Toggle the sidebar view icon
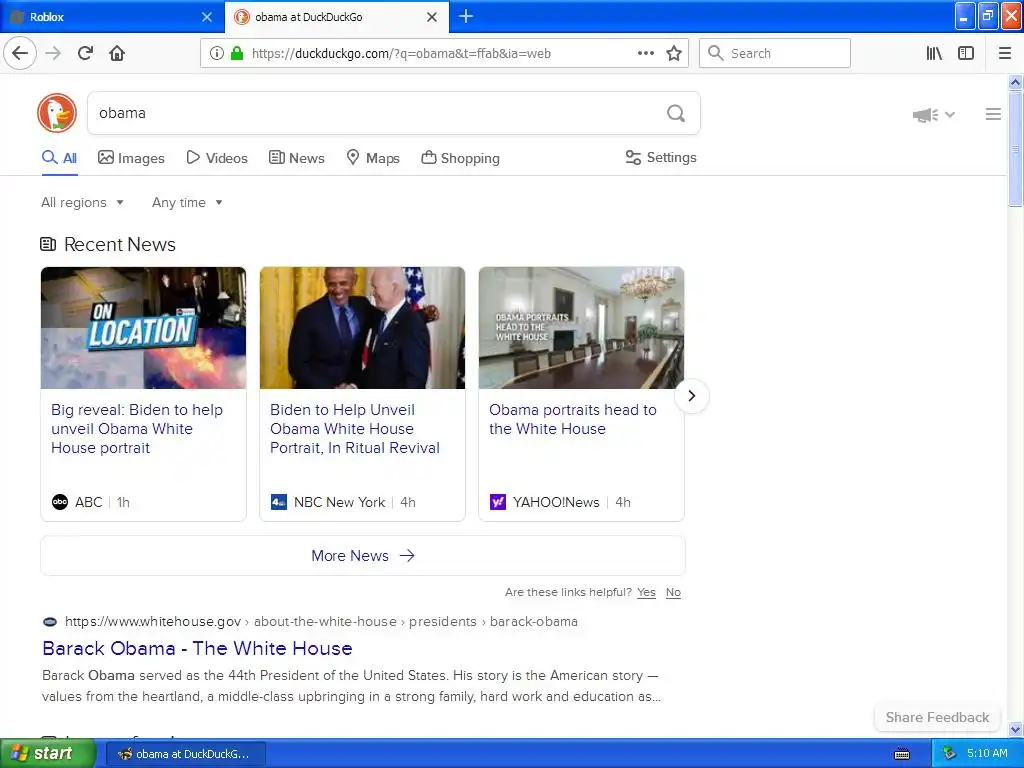 coord(966,54)
